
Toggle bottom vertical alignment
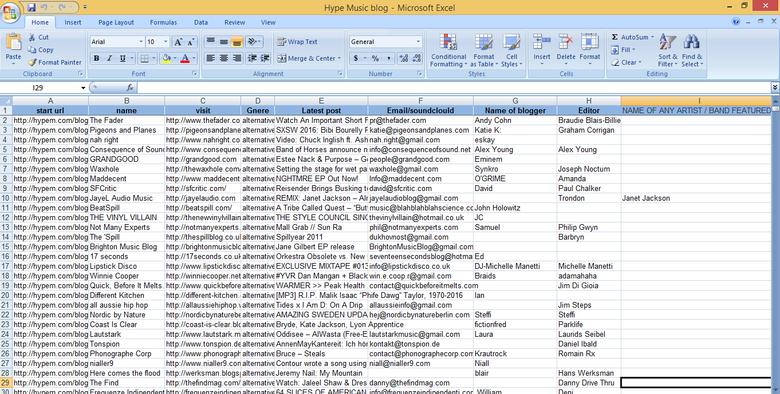237,42
